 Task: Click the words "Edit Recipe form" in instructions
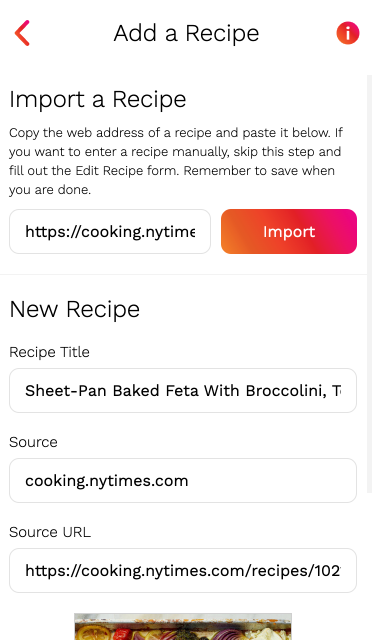[127, 170]
